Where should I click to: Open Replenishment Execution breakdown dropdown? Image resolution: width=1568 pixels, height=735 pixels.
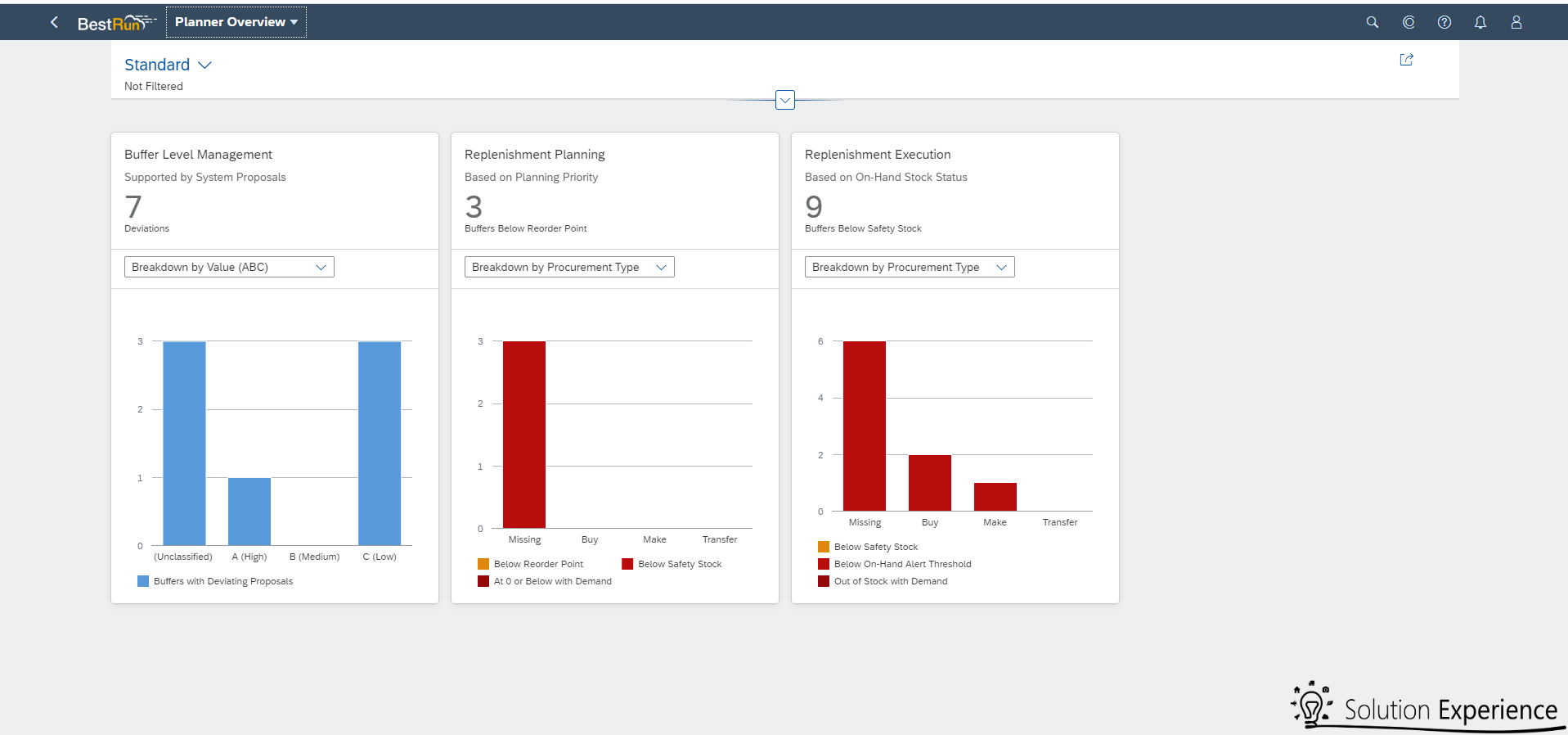[x=910, y=267]
